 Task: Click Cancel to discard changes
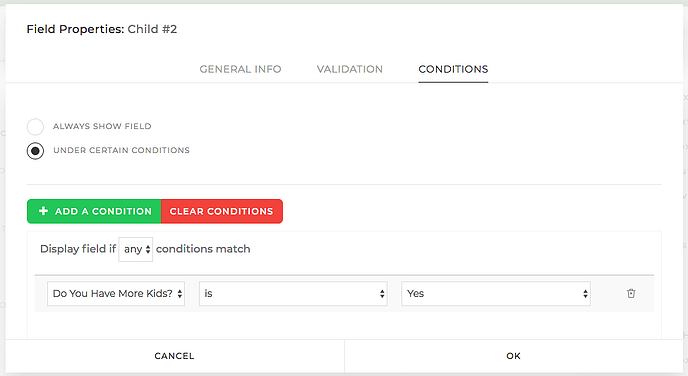pyautogui.click(x=175, y=356)
